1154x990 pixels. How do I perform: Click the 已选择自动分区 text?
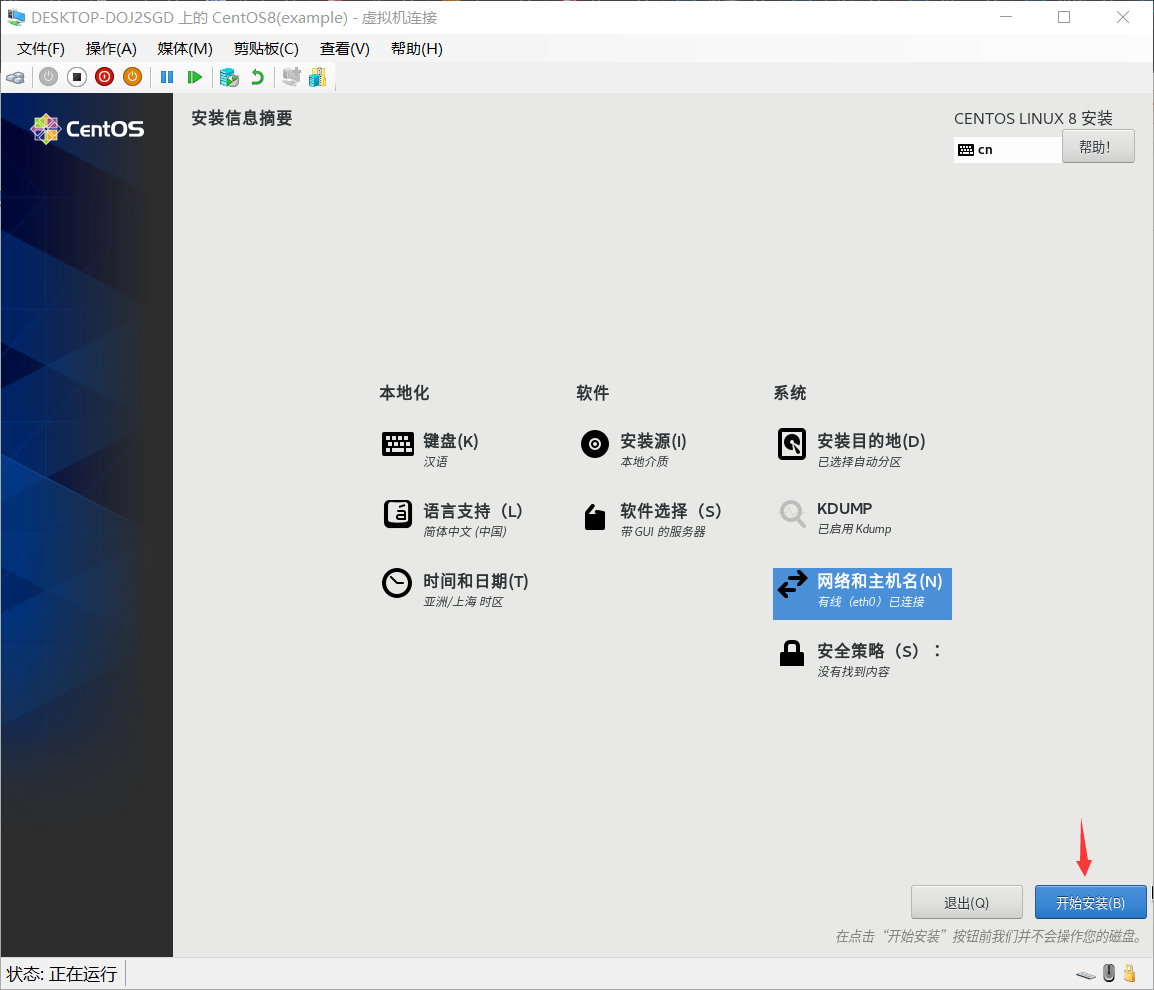tap(859, 462)
